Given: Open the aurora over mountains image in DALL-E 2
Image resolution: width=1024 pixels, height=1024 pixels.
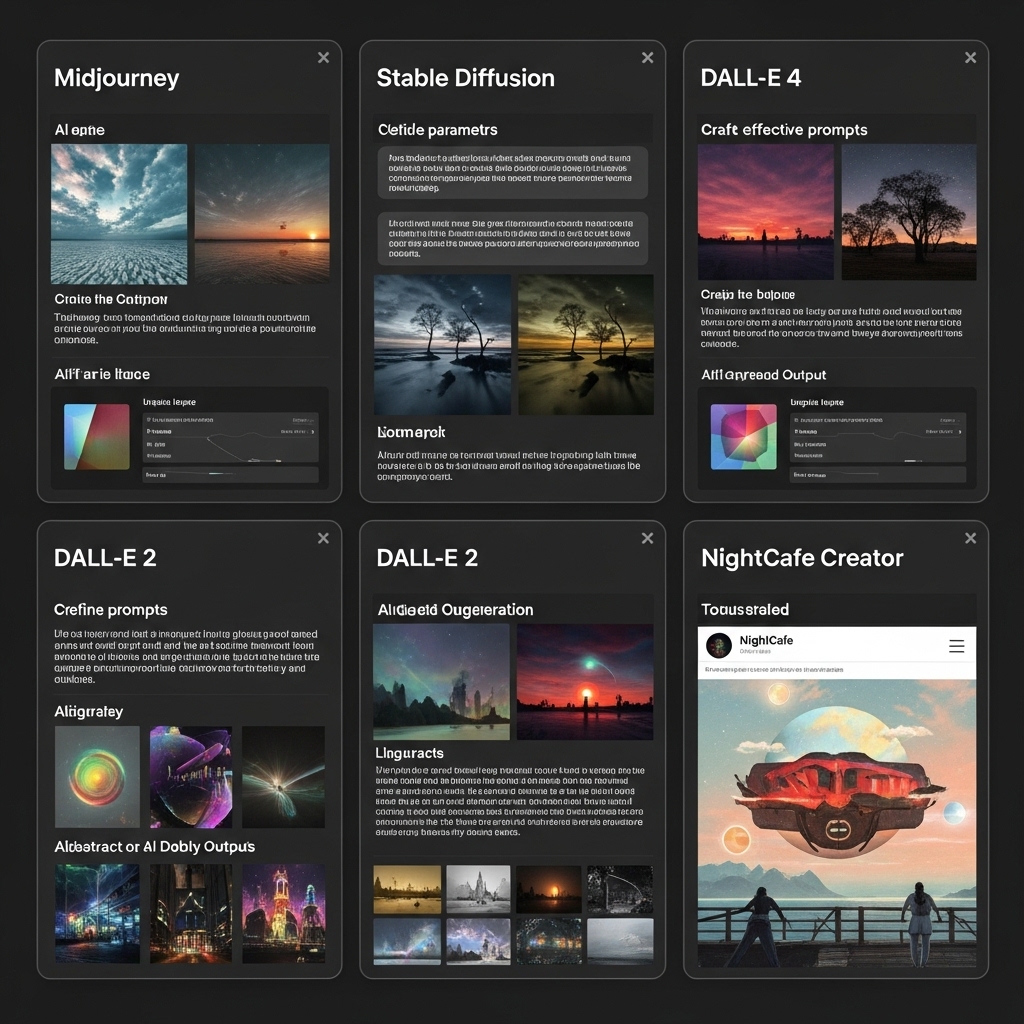Looking at the screenshot, I should (x=441, y=682).
